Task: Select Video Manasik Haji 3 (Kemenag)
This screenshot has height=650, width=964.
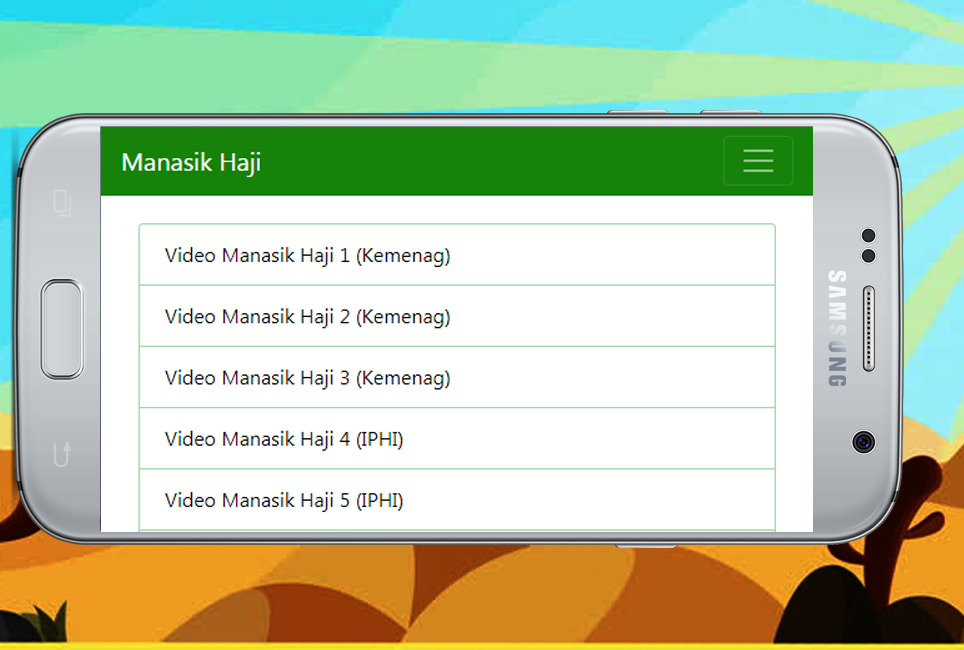Action: tap(457, 377)
